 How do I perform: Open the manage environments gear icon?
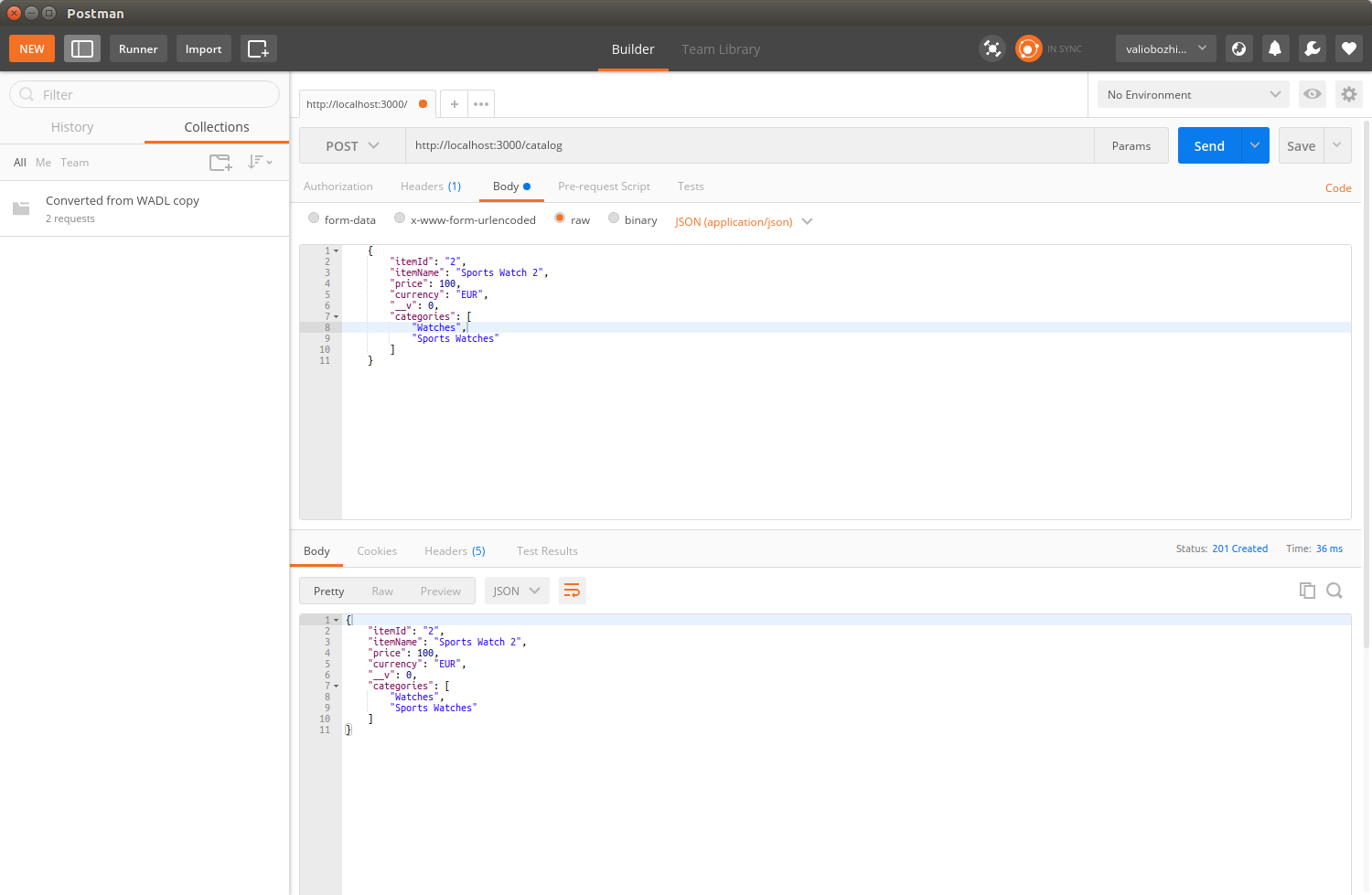click(x=1348, y=94)
